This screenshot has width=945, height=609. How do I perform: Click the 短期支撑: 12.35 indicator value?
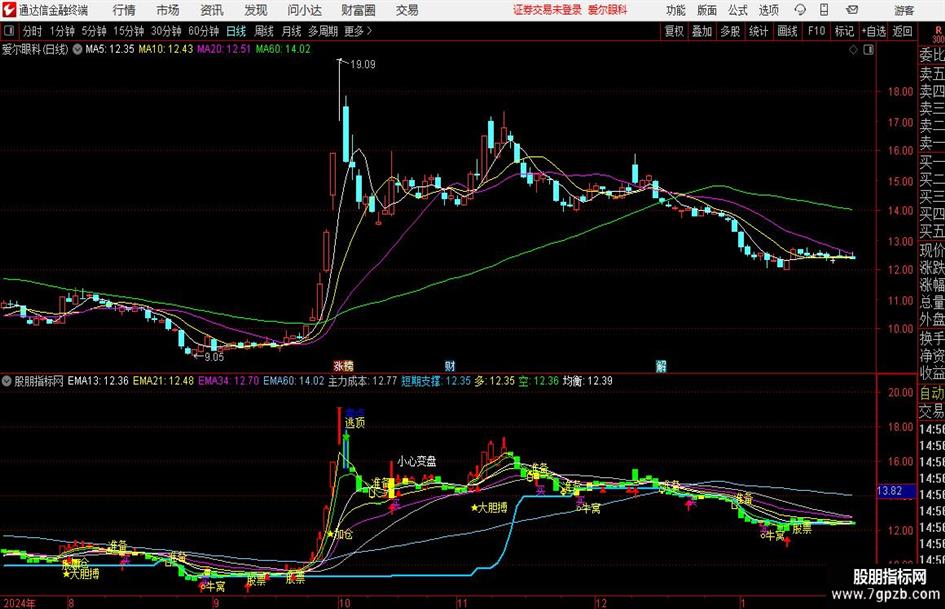(436, 381)
